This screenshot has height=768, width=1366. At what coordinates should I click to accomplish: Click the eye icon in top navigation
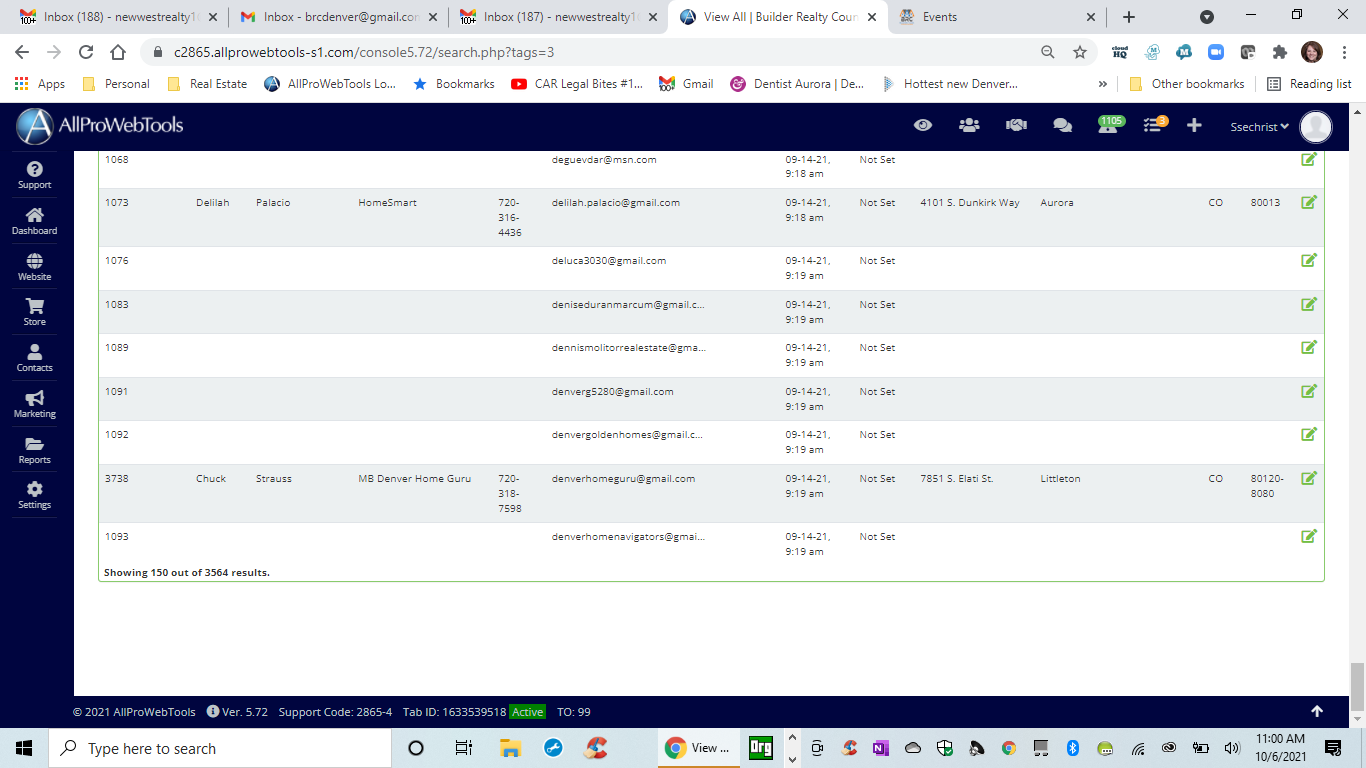coord(923,125)
